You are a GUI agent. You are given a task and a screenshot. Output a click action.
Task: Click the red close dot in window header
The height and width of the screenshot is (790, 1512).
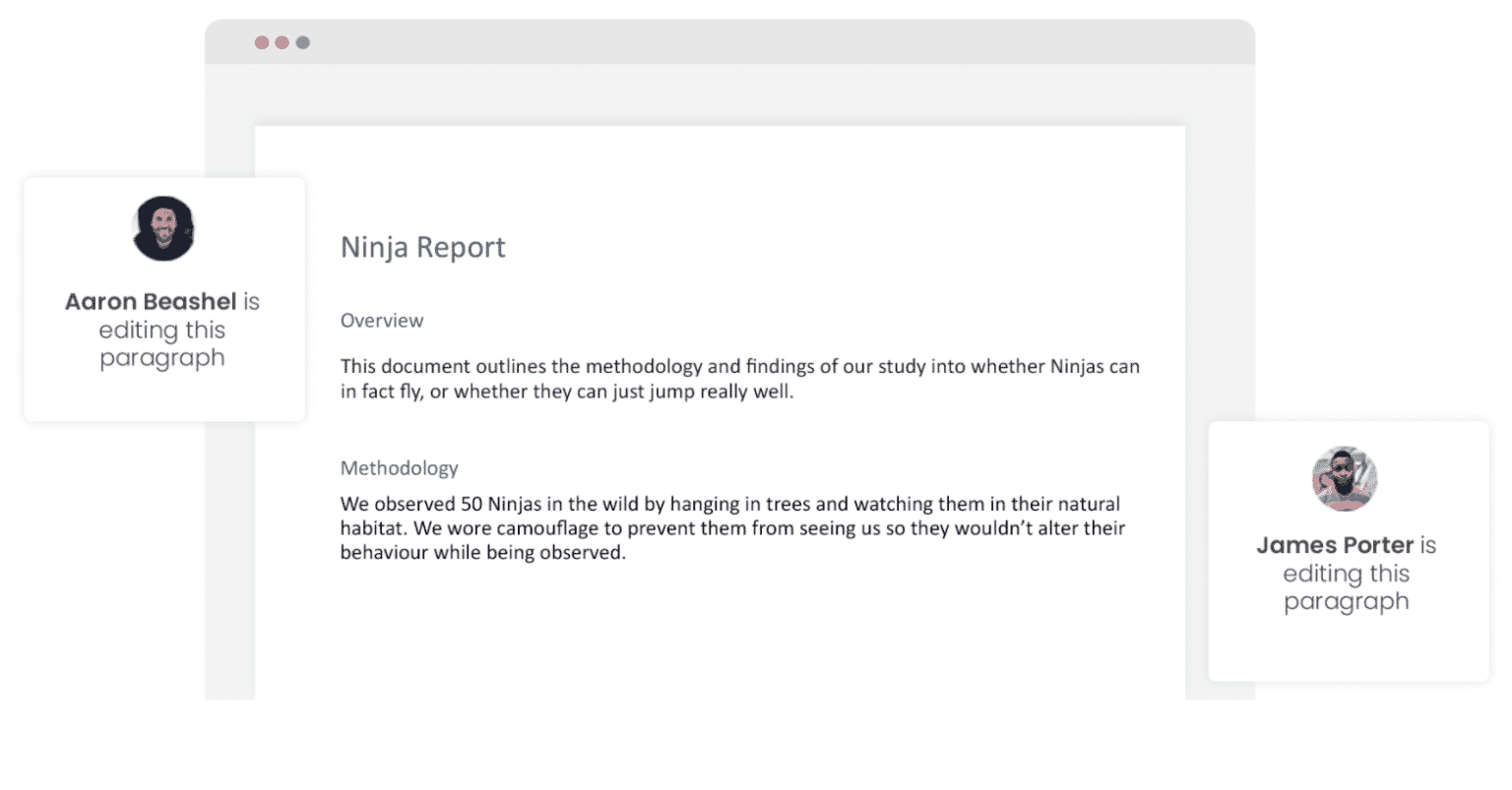point(260,42)
